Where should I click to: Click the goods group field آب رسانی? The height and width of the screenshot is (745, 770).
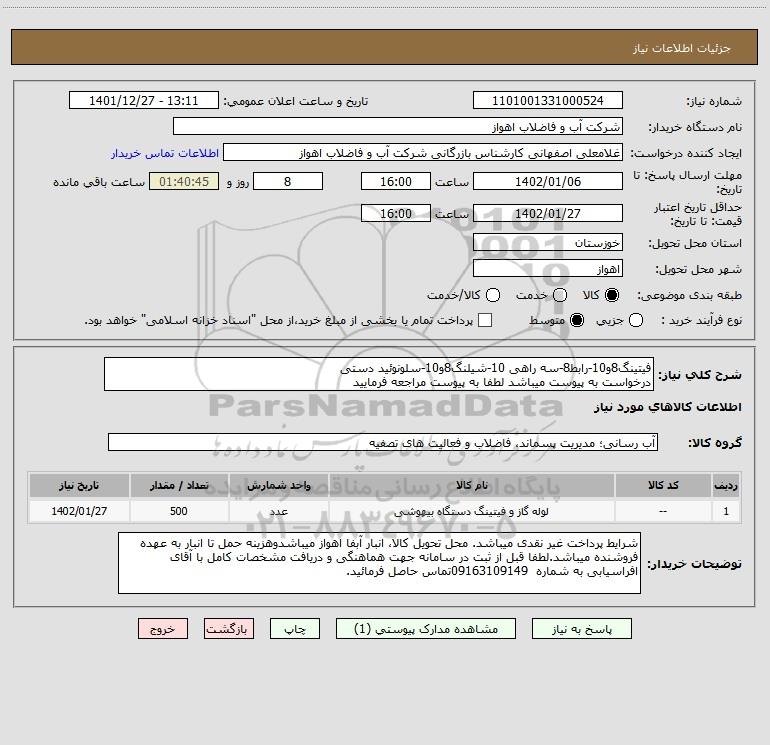point(383,442)
